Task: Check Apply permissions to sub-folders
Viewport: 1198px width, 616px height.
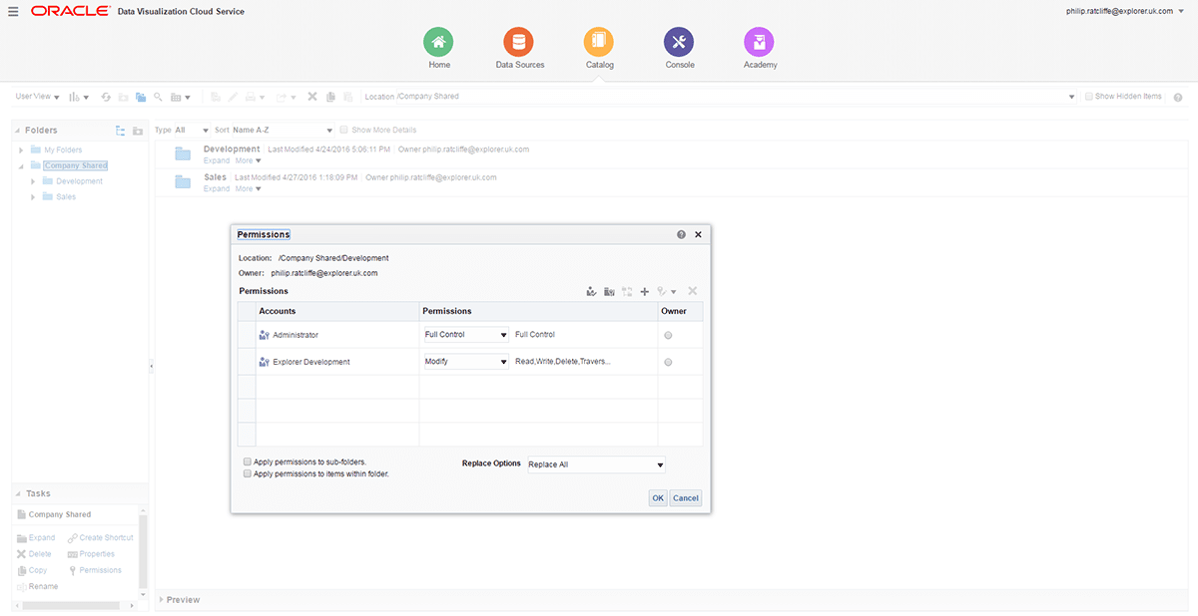Action: pos(247,462)
